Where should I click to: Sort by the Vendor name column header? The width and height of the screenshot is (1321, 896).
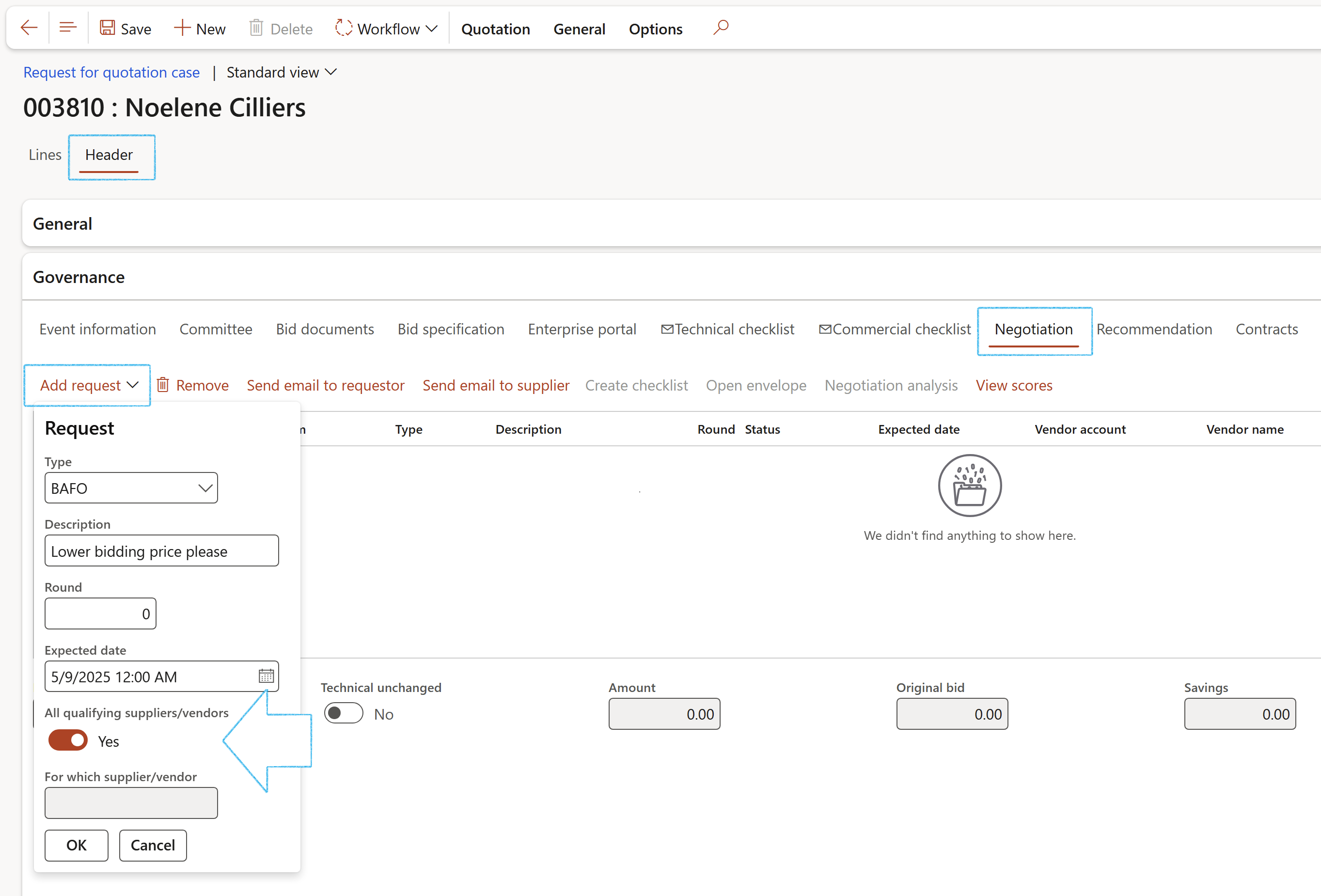pyautogui.click(x=1245, y=429)
